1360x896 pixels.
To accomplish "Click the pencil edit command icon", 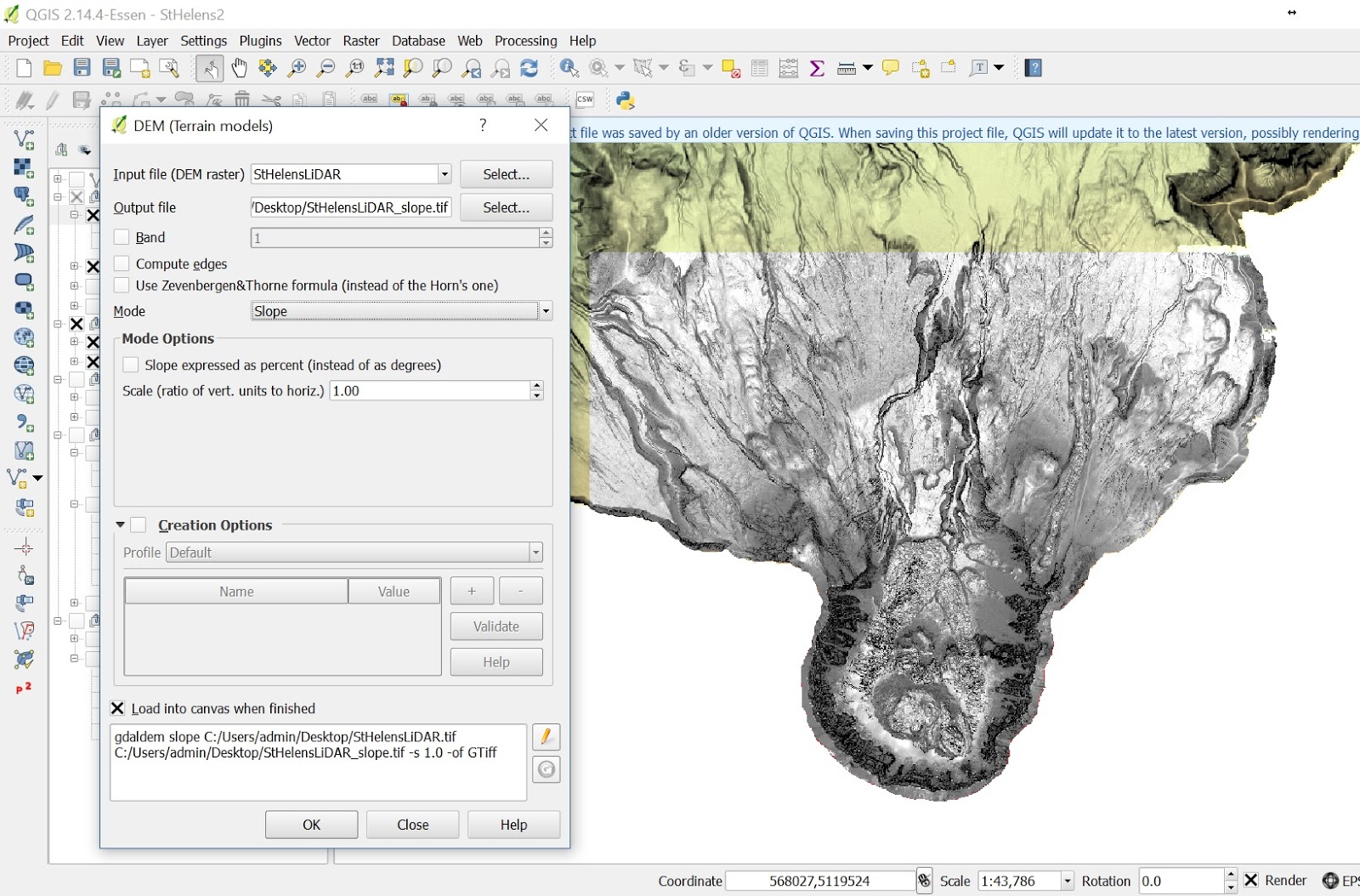I will (x=546, y=737).
